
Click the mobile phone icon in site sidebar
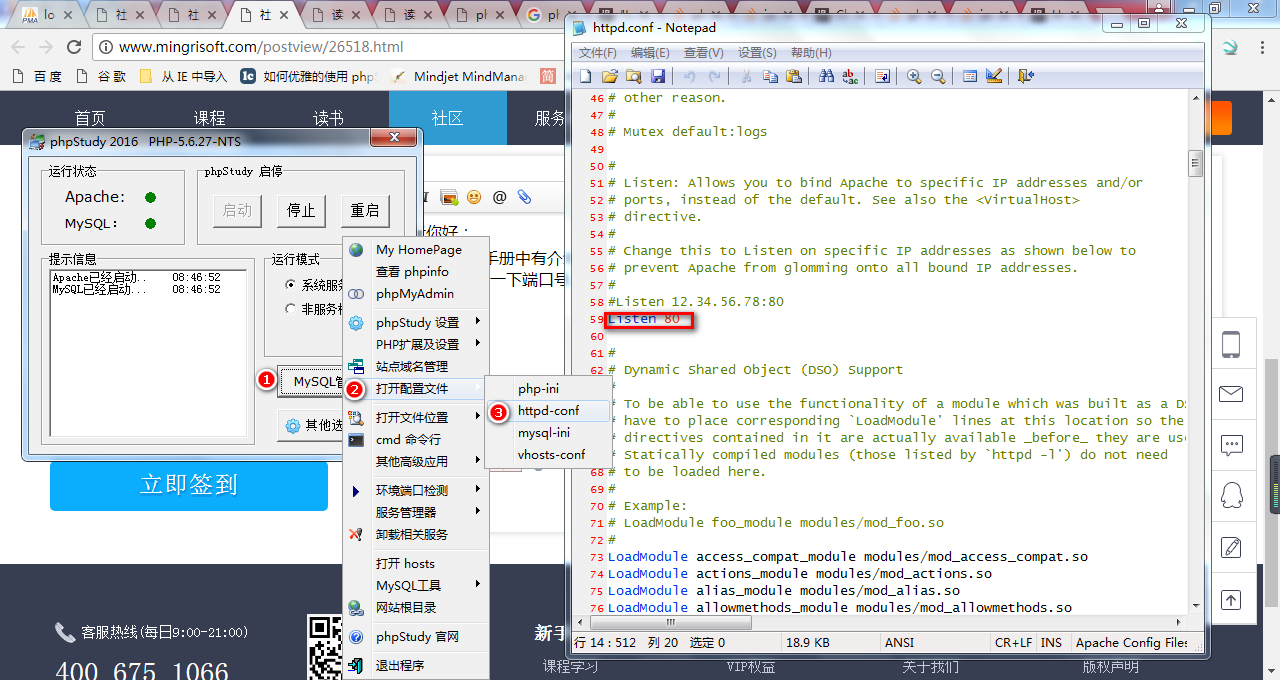pos(1231,345)
